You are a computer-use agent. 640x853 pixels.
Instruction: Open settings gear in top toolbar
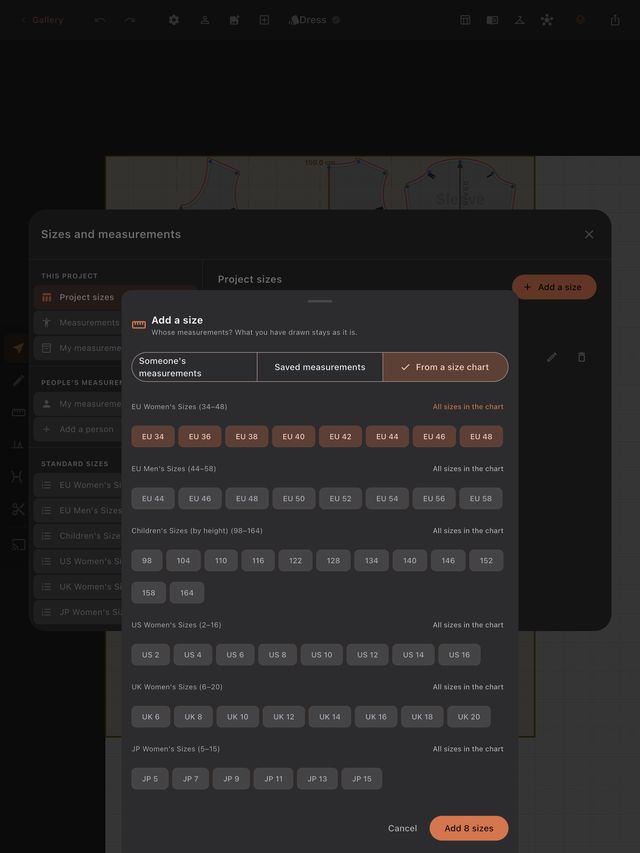click(174, 20)
